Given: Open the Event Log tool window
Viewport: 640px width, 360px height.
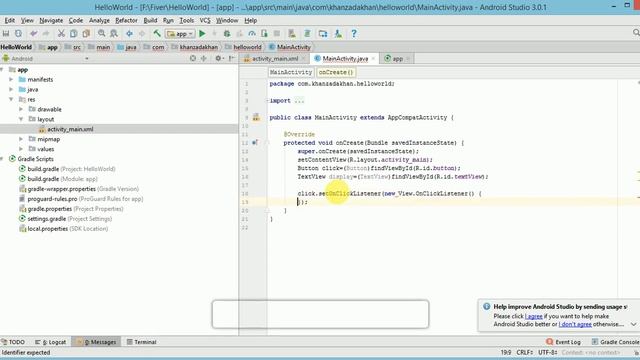Looking at the screenshot, I should pyautogui.click(x=564, y=342).
